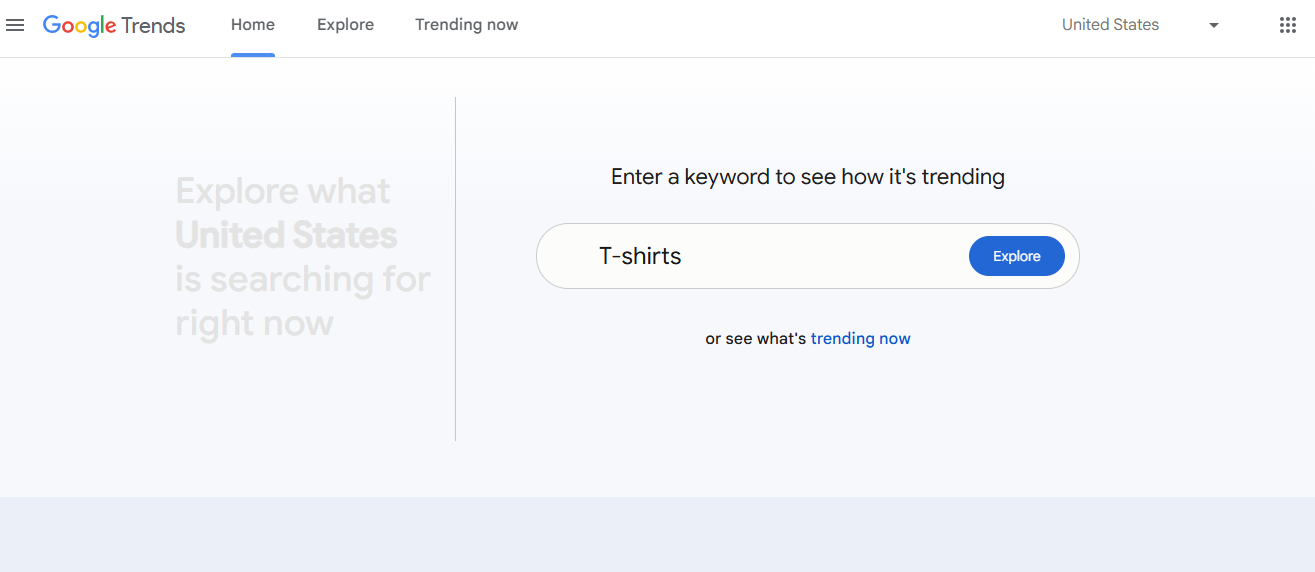Switch to the Explore tab
The image size is (1315, 572).
[x=345, y=25]
